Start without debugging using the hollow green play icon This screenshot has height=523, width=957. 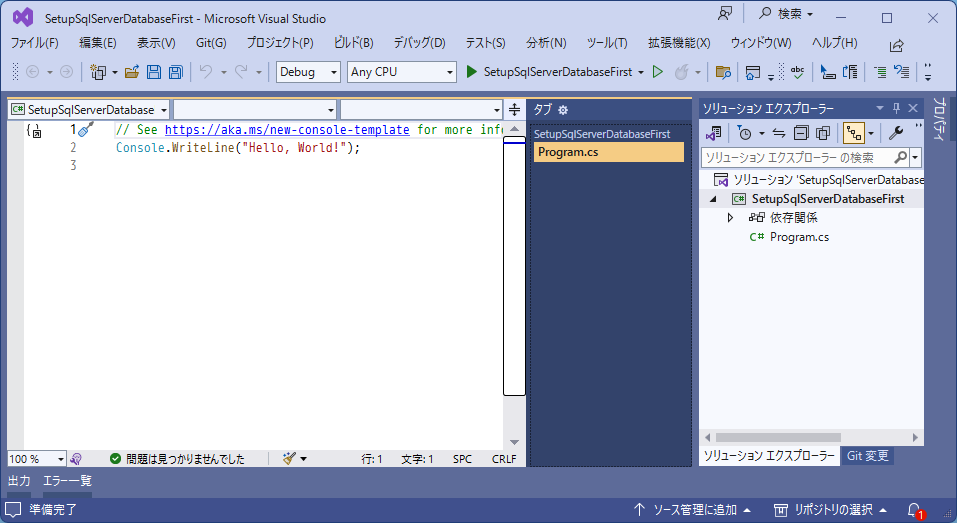click(x=657, y=72)
